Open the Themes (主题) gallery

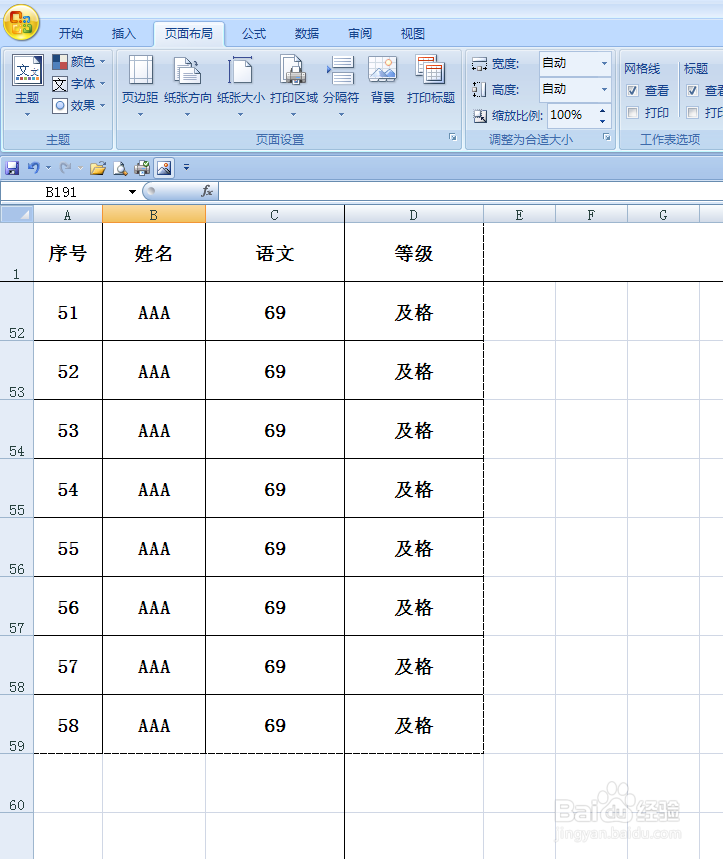point(27,85)
